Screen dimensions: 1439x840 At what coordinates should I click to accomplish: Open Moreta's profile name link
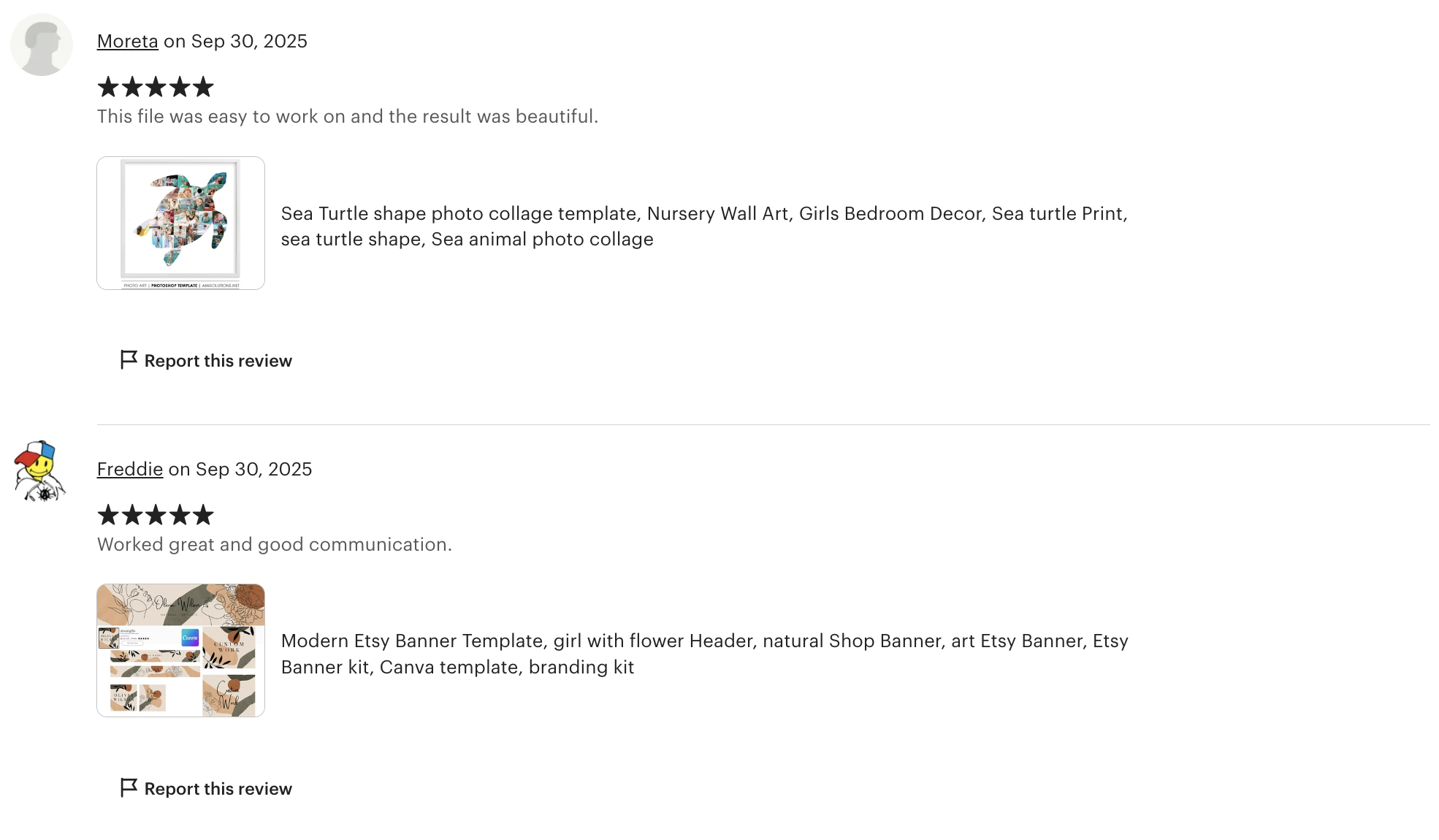(127, 42)
